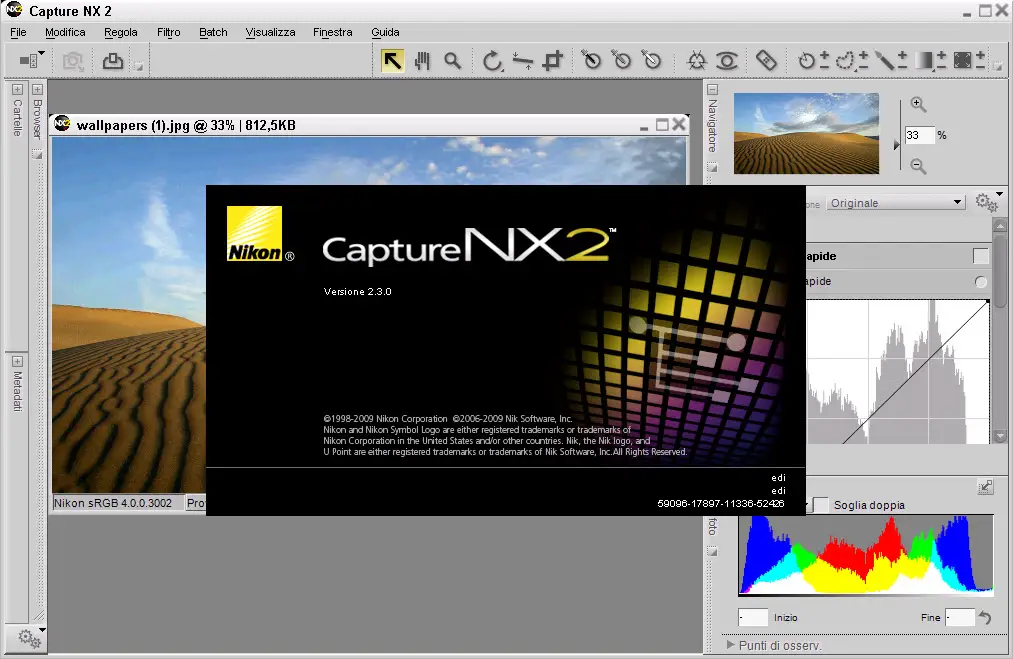Select the direct selection arrow tool
The width and height of the screenshot is (1013, 659).
coord(392,61)
